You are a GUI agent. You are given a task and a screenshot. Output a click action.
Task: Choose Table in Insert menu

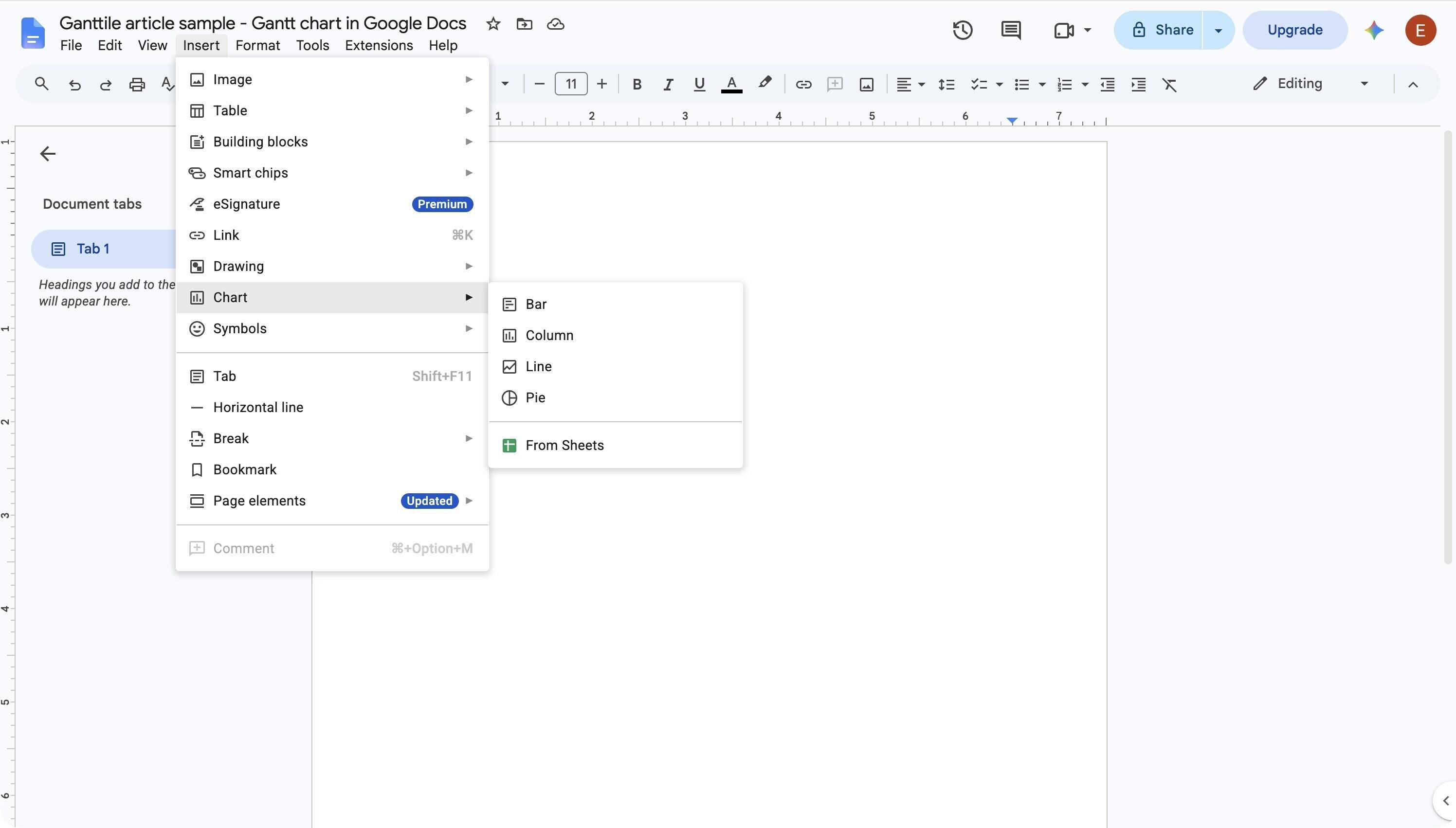click(332, 110)
